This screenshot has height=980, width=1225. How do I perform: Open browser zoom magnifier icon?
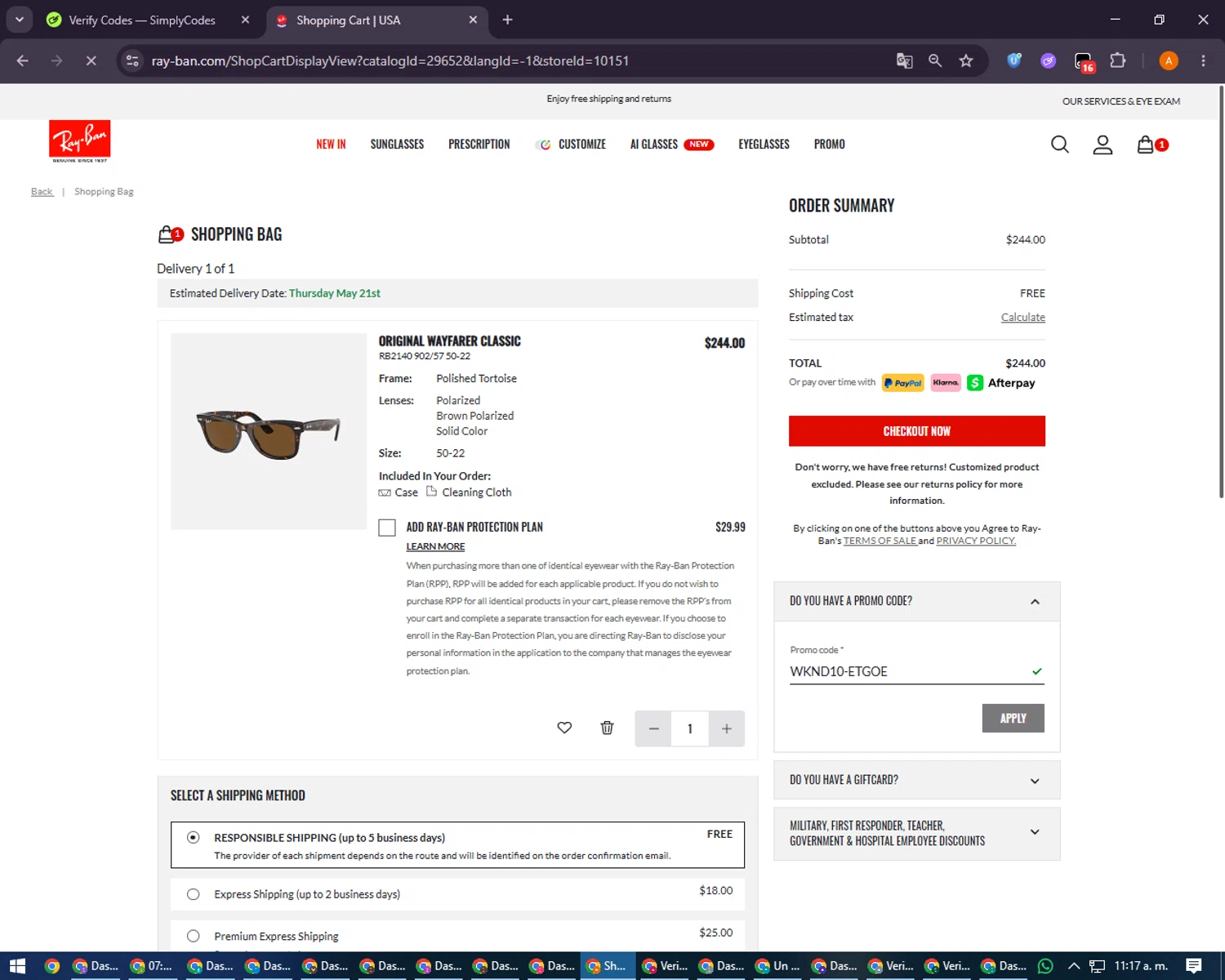tap(935, 60)
